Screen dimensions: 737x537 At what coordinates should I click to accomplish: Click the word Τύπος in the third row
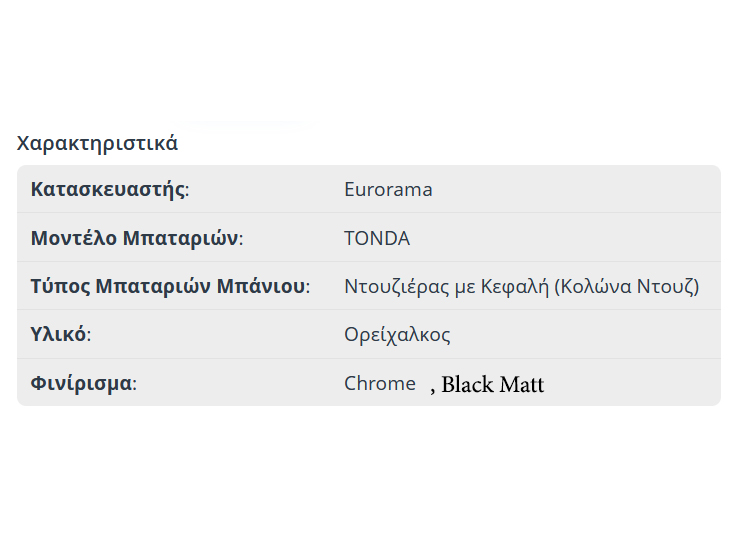coord(60,287)
